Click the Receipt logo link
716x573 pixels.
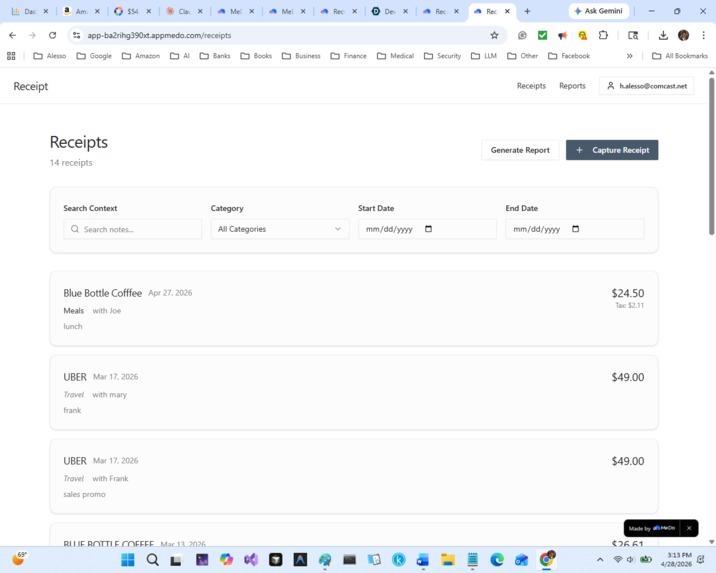(31, 86)
